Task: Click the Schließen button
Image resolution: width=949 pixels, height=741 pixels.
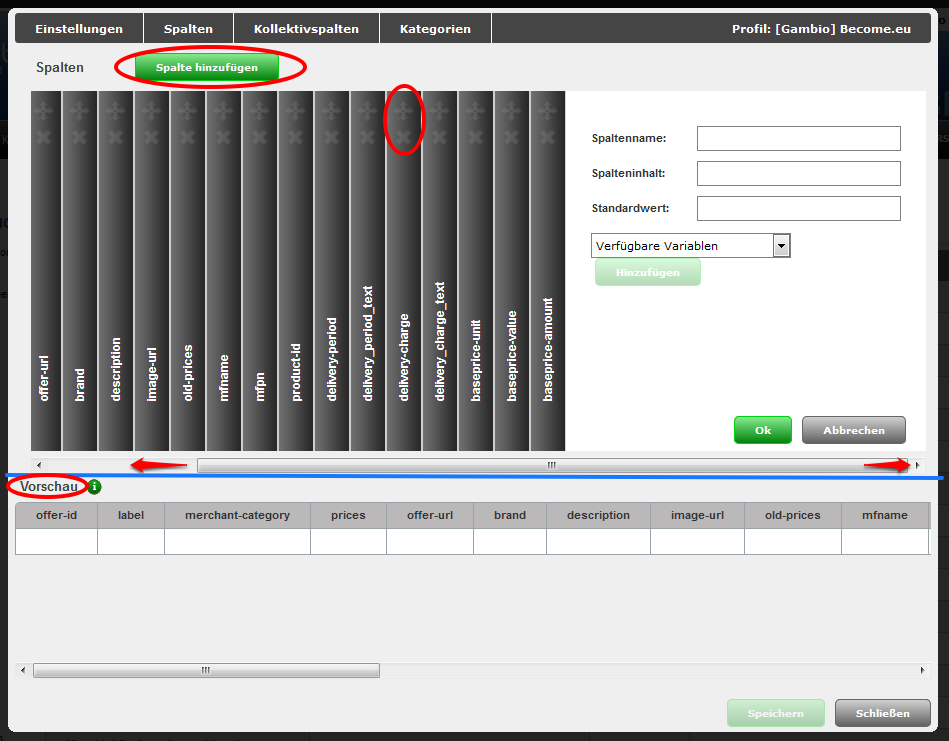Action: pos(882,713)
